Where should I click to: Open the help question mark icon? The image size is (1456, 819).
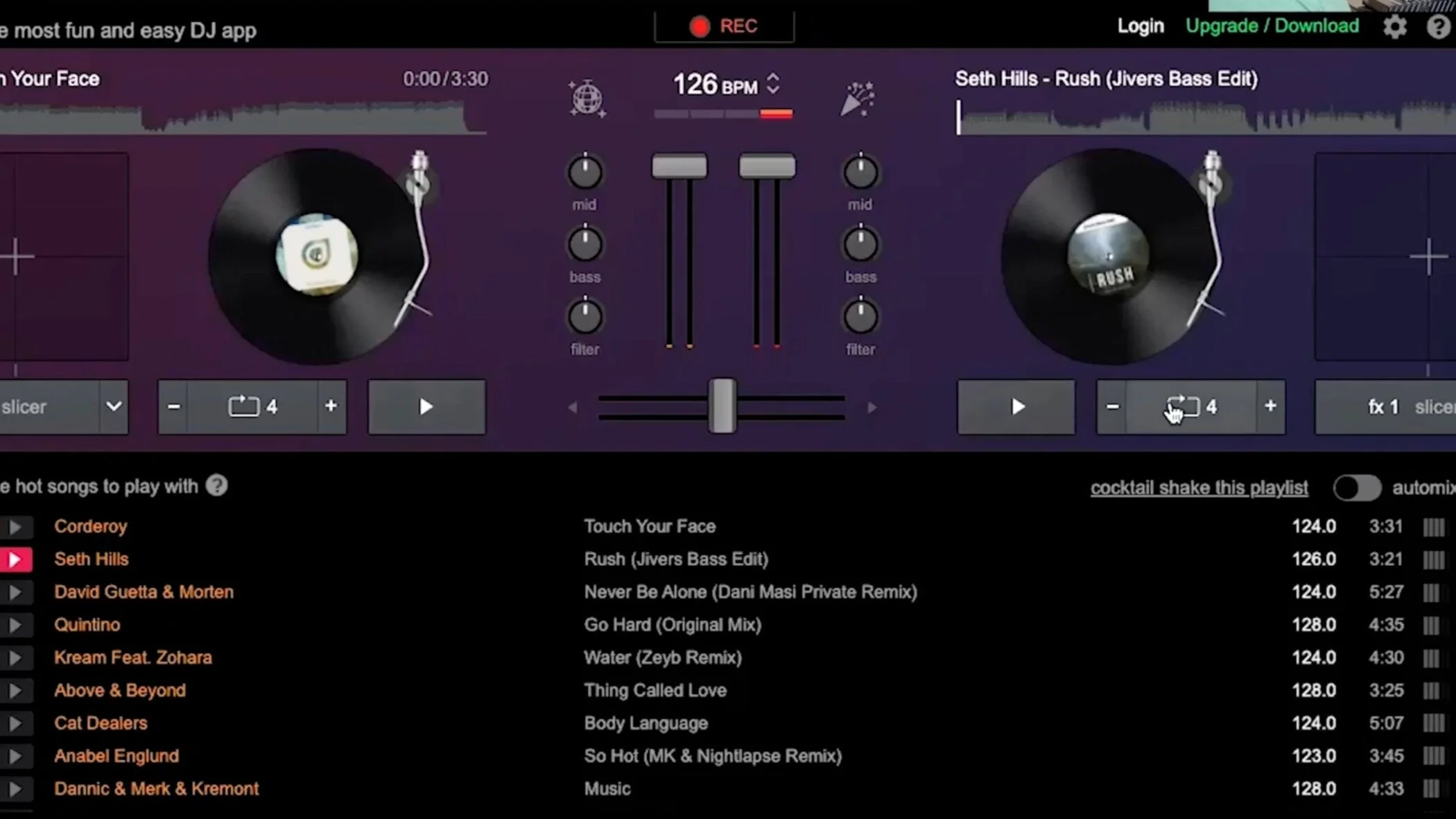1437,26
